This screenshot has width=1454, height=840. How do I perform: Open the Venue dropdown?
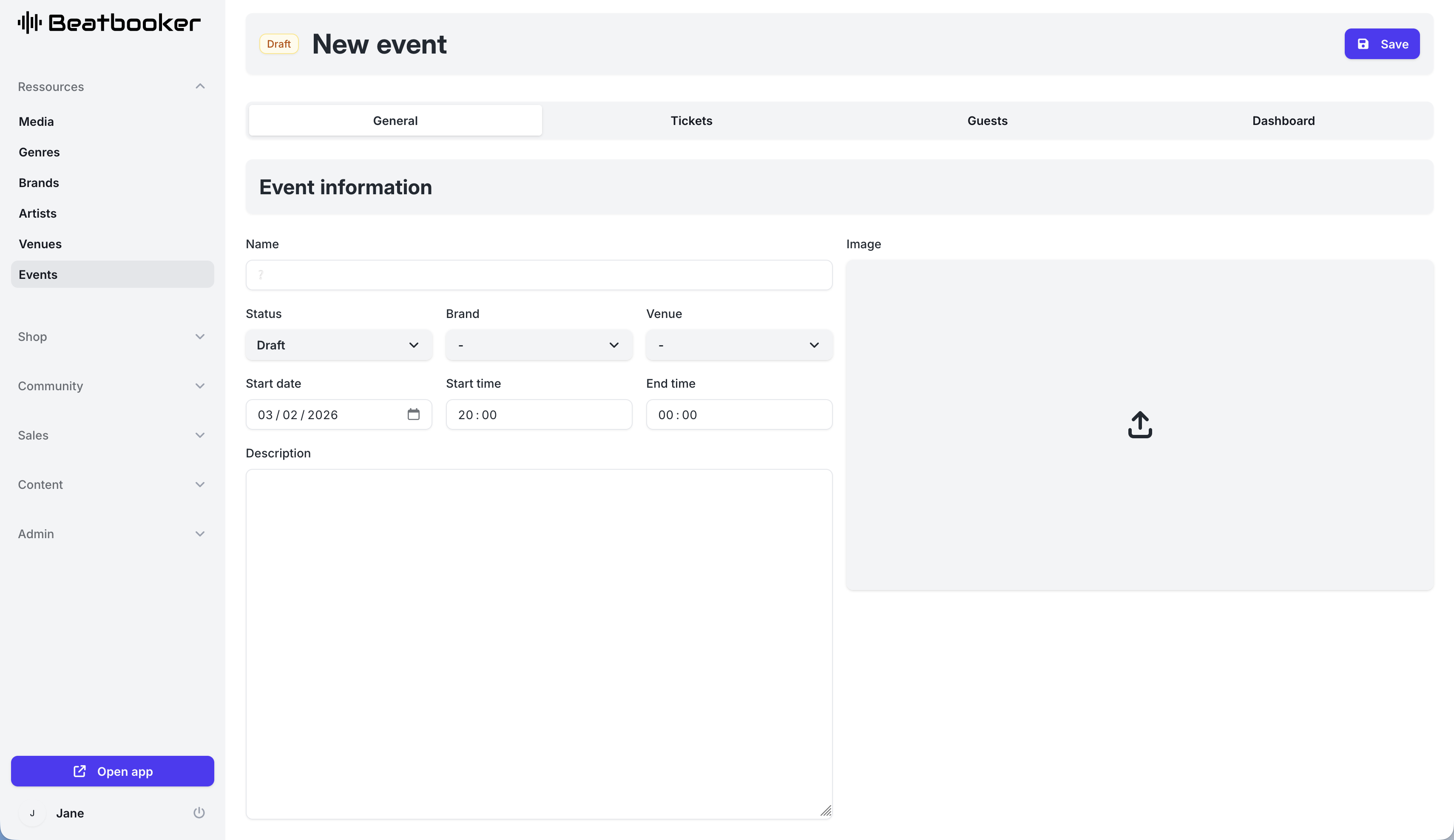[x=738, y=345]
